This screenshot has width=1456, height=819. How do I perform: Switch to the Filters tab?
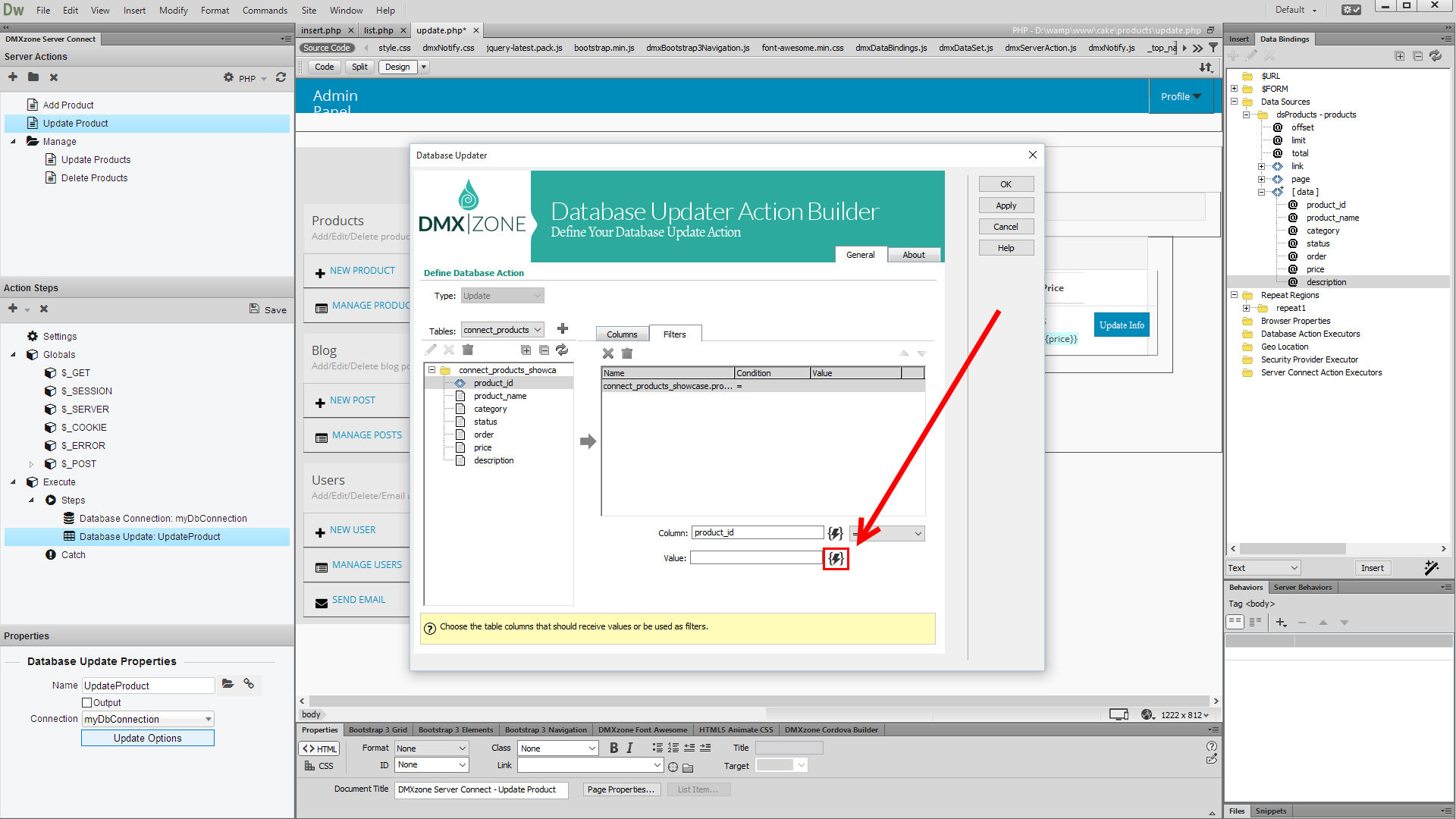[674, 334]
